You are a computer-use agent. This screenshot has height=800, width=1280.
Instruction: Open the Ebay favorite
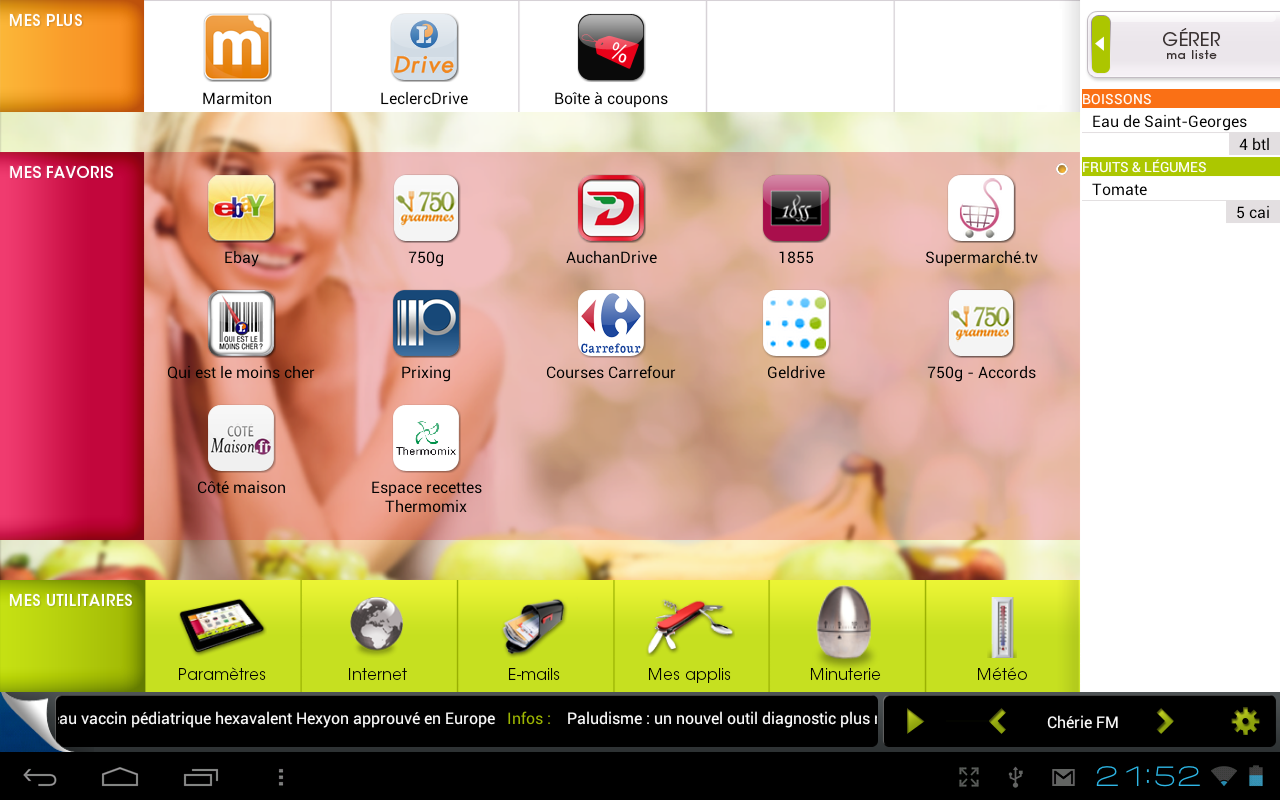pyautogui.click(x=241, y=208)
